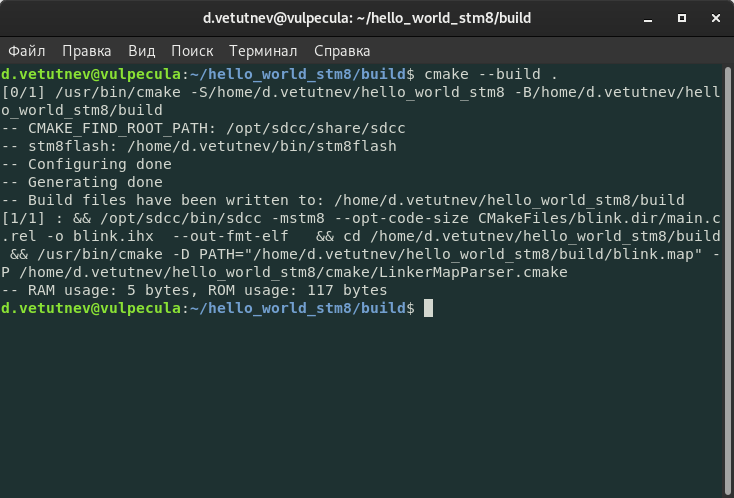Click the window title bar text
Viewport: 734px width, 498px height.
tap(367, 18)
